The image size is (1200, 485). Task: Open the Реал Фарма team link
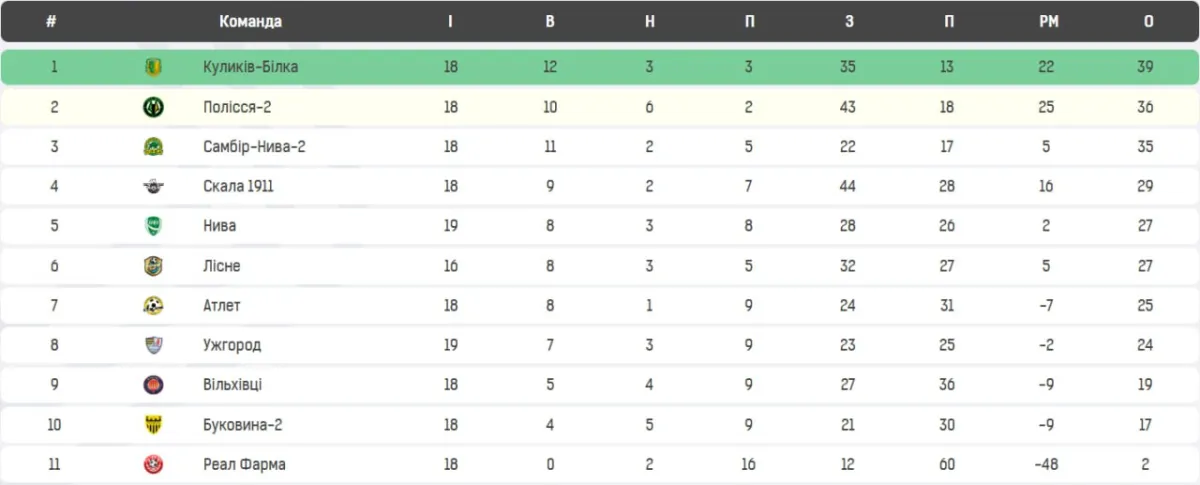[244, 464]
